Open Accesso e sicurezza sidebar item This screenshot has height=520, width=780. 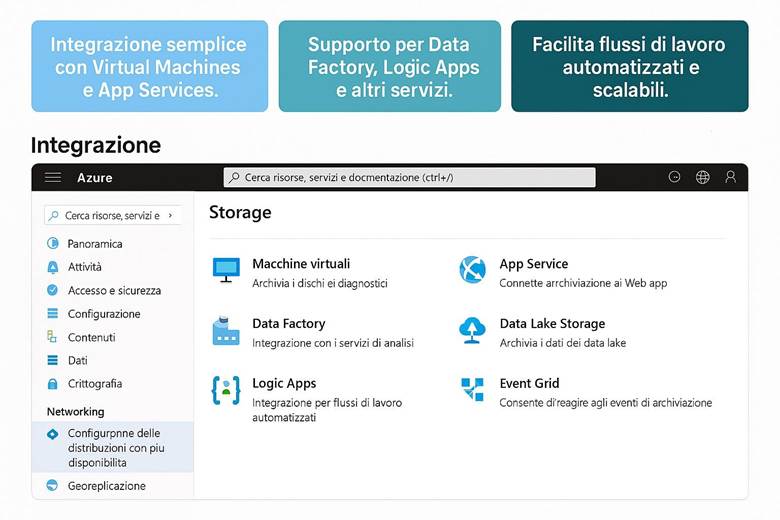point(114,291)
